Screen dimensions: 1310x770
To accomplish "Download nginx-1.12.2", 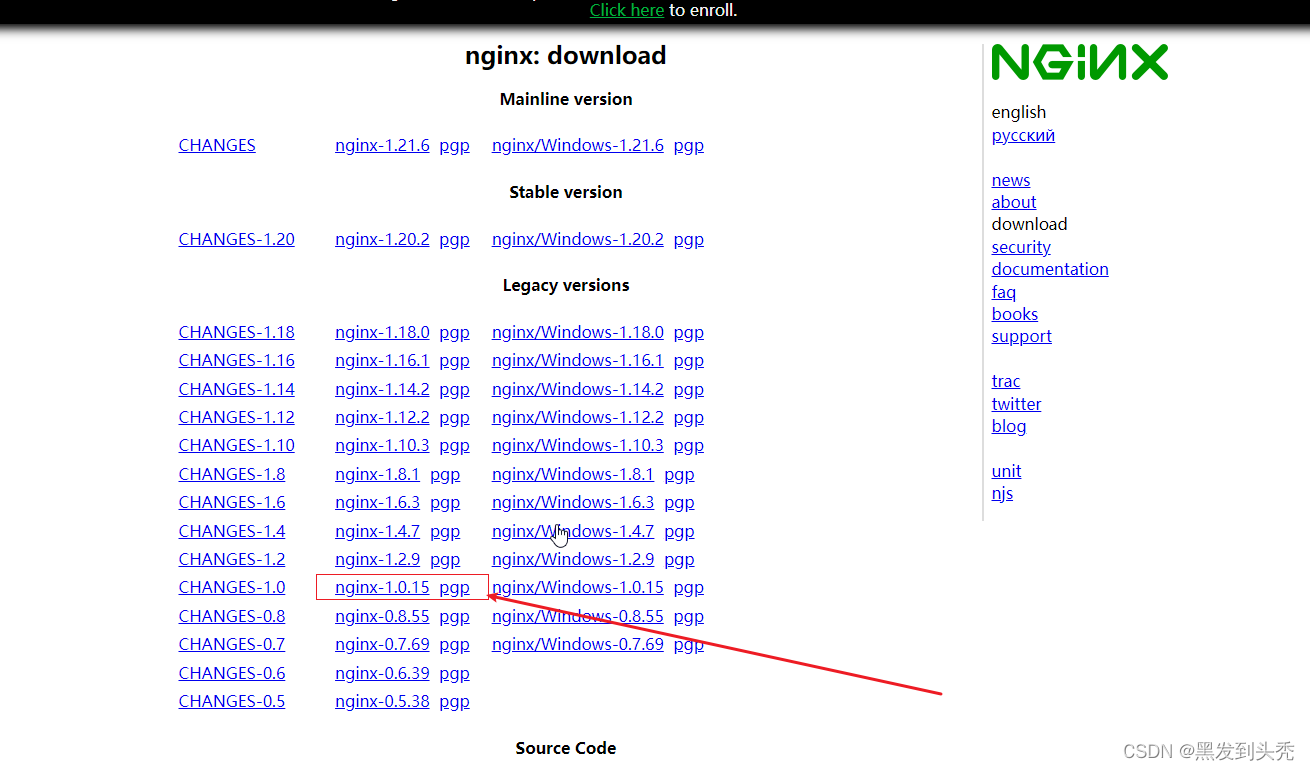I will [382, 417].
